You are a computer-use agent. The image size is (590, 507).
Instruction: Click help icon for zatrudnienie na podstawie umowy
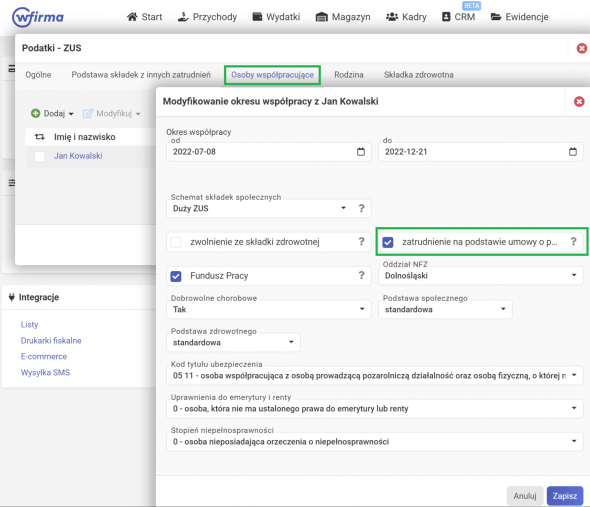[x=573, y=242]
